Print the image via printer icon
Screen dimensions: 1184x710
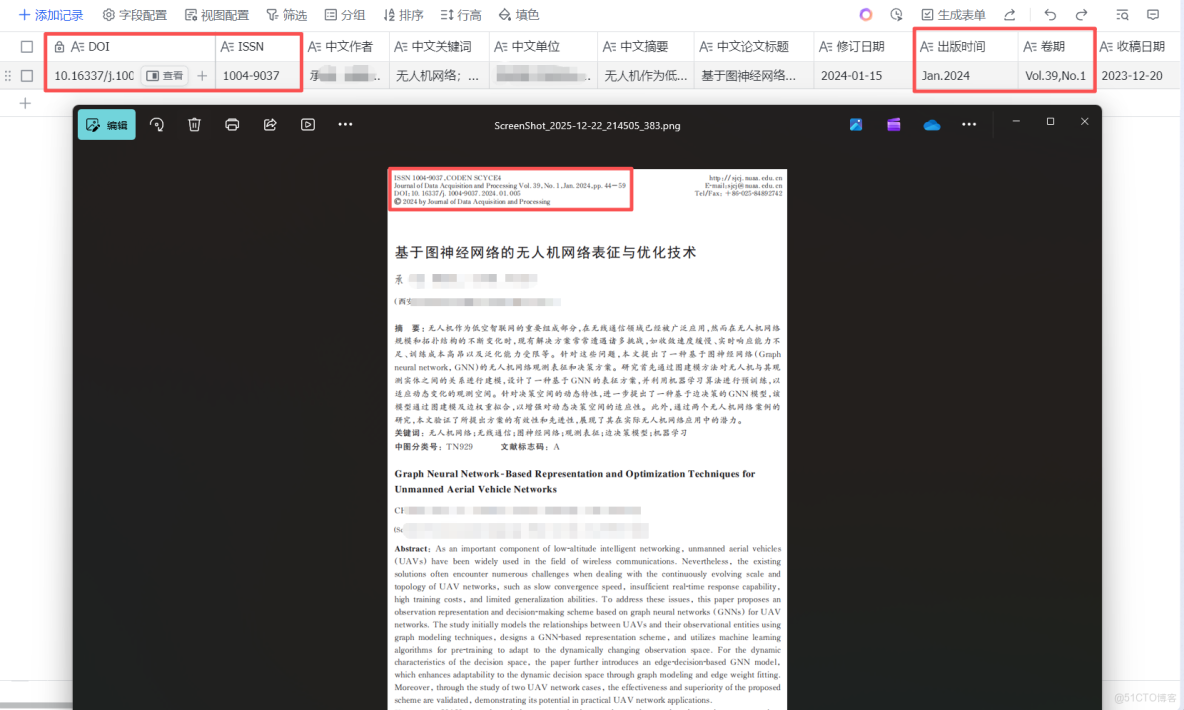(231, 124)
